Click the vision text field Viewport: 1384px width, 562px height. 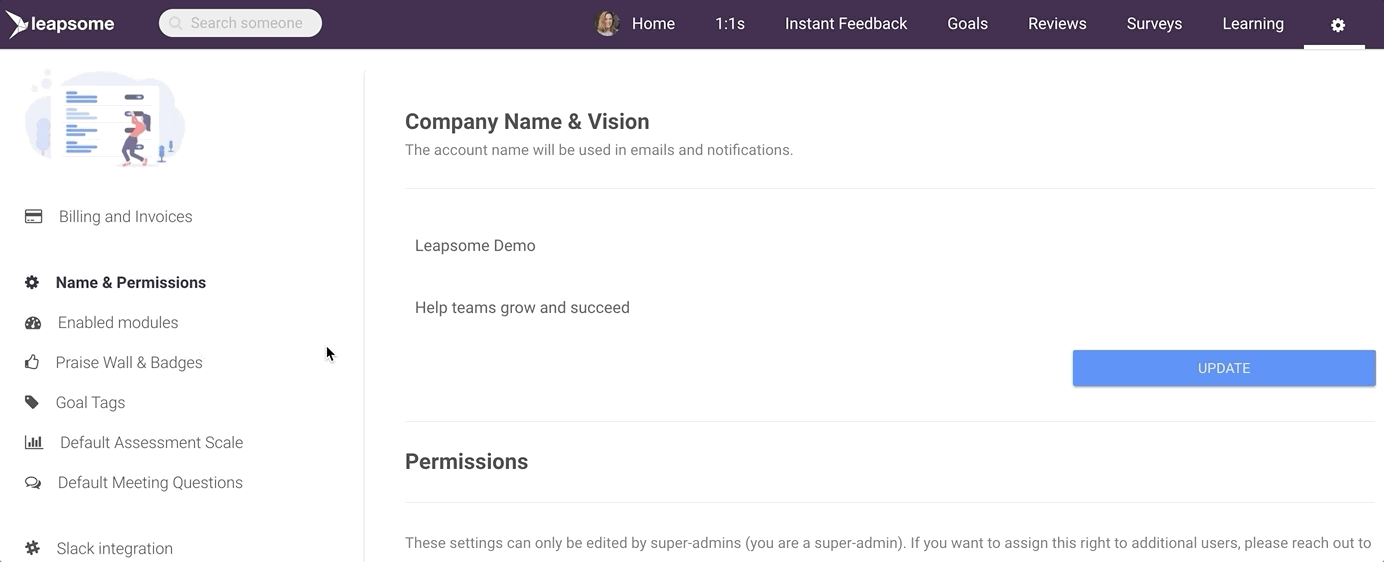(890, 308)
